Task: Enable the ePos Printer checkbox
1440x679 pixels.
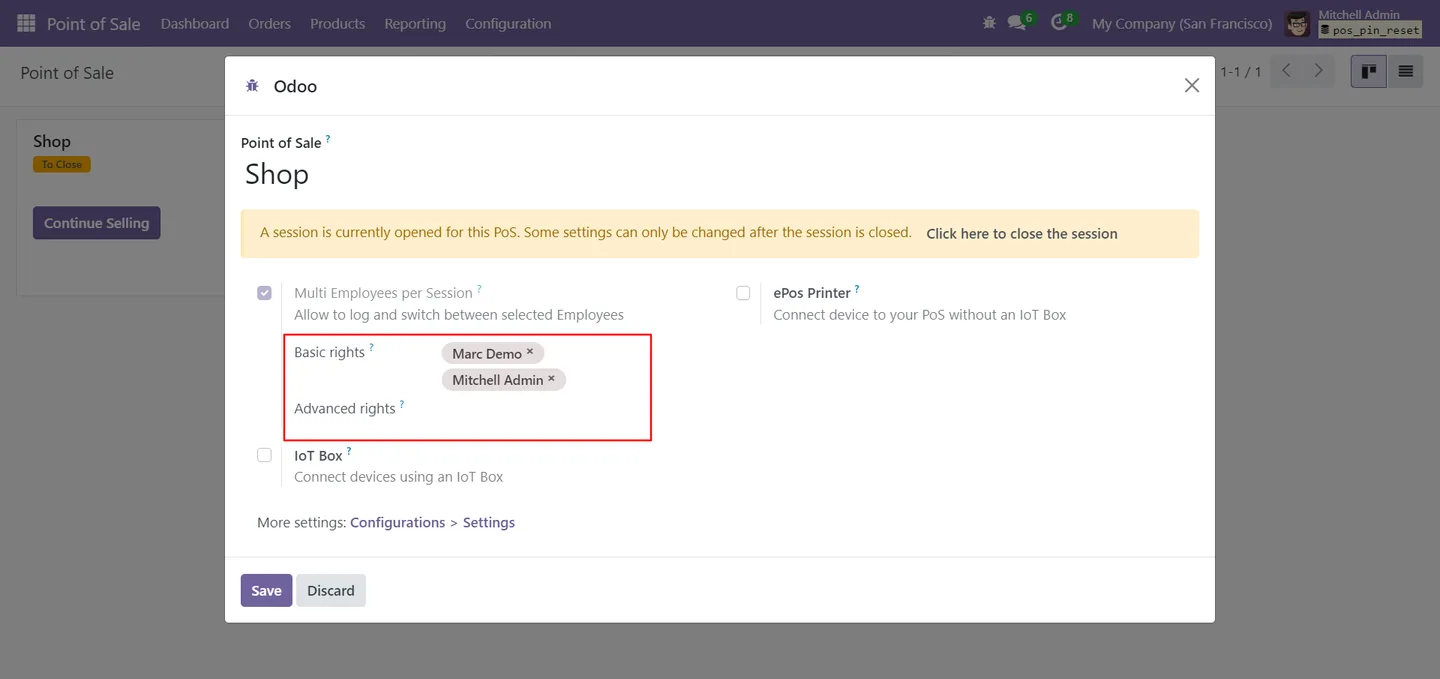Action: click(x=743, y=293)
